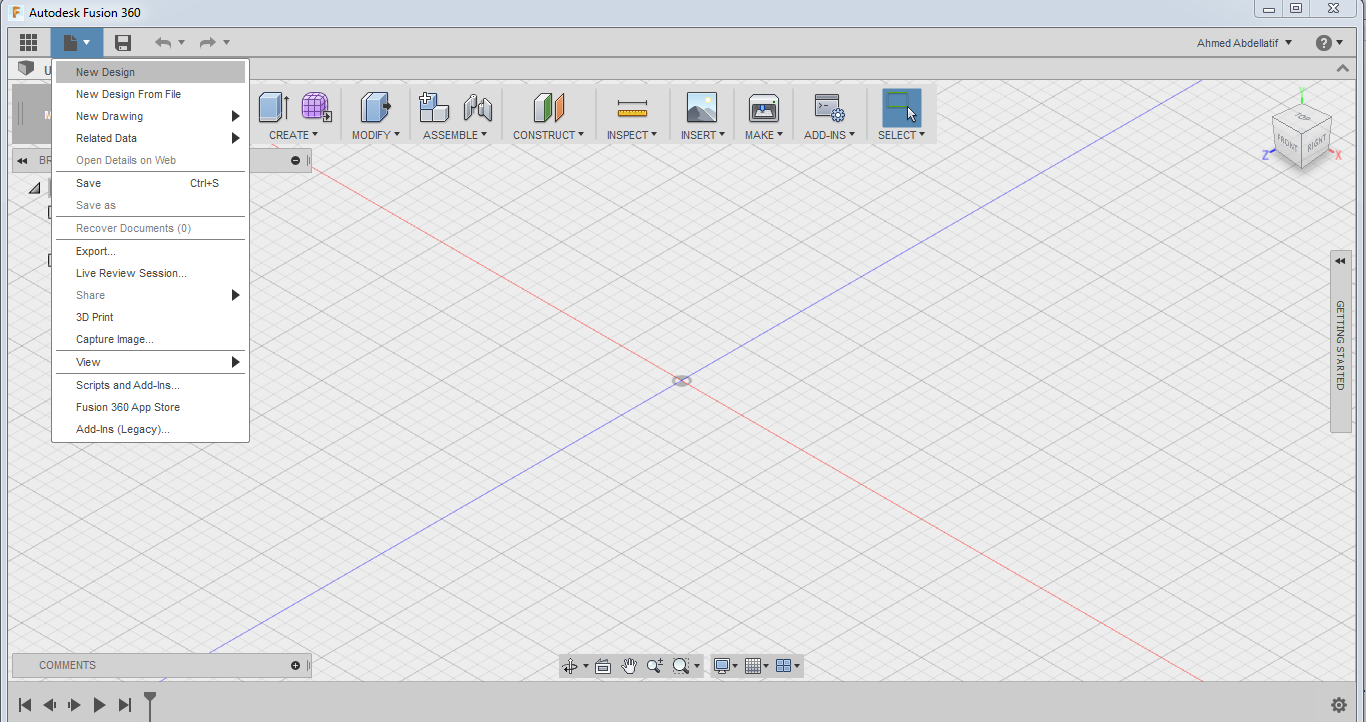Open the MAKE dropdown
Viewport: 1366px width, 722px height.
click(x=764, y=135)
